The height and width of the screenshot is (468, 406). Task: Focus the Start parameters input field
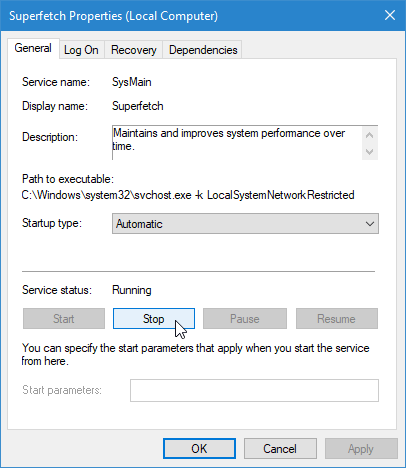click(x=254, y=390)
